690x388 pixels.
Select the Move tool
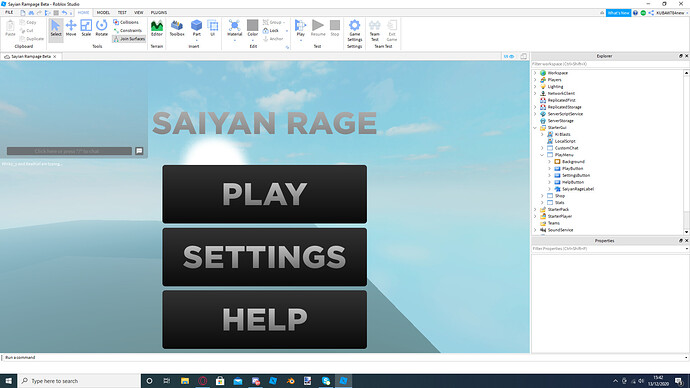(71, 28)
